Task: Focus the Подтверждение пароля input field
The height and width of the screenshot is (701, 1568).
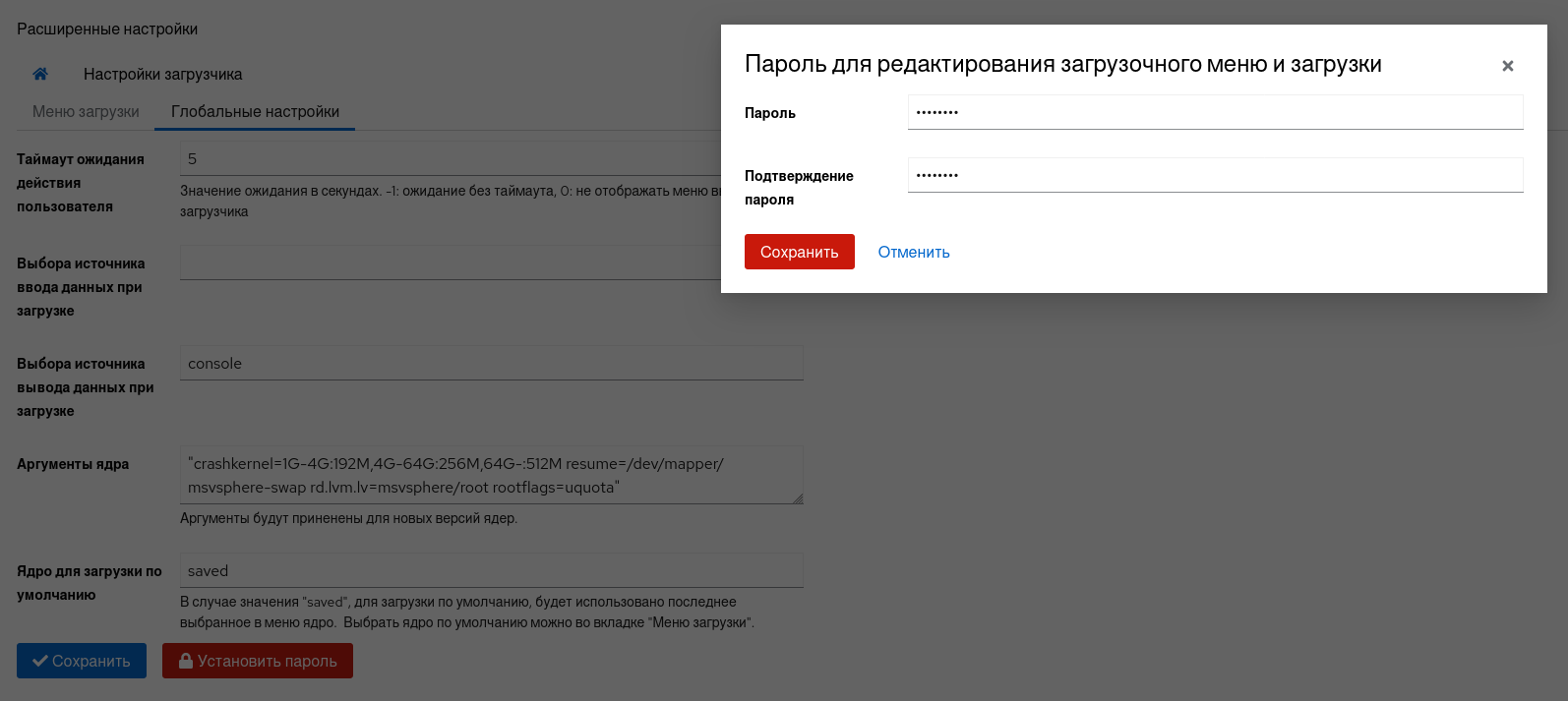Action: click(1215, 175)
